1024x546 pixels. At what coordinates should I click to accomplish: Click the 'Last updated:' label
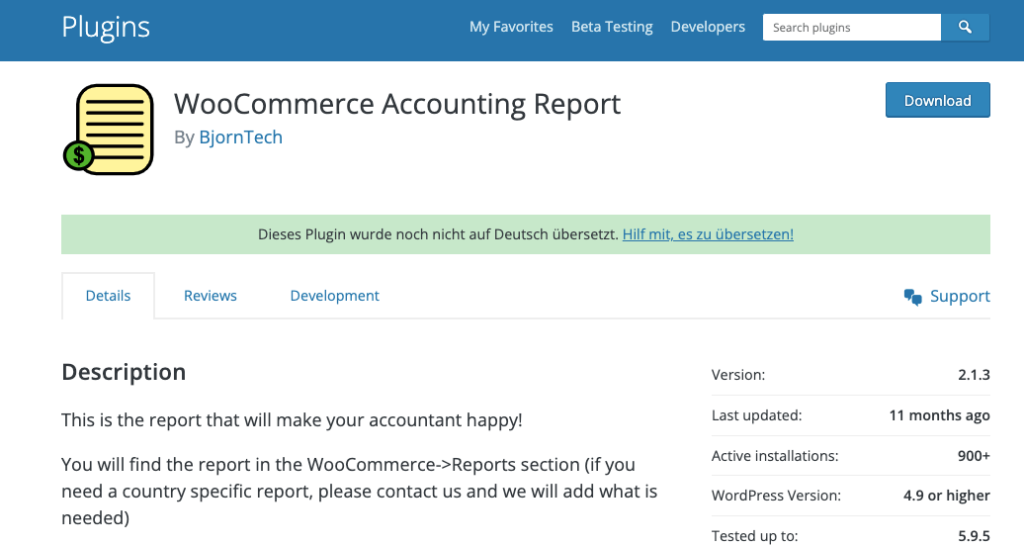coord(756,415)
